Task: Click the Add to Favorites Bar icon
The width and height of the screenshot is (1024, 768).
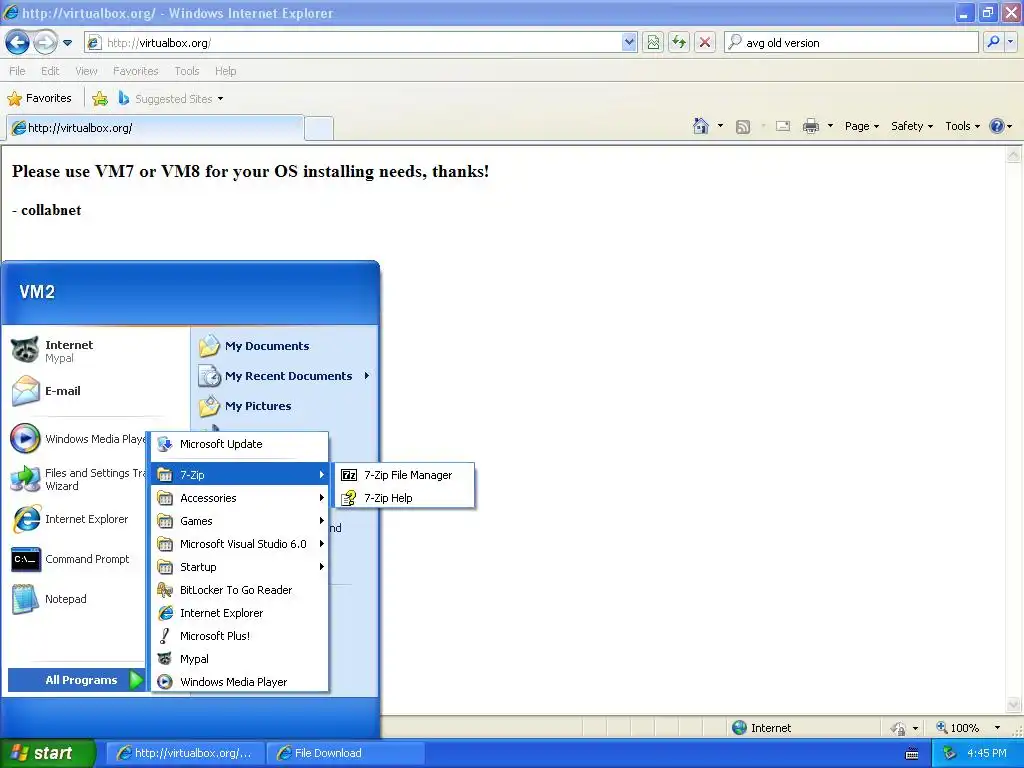Action: point(100,99)
